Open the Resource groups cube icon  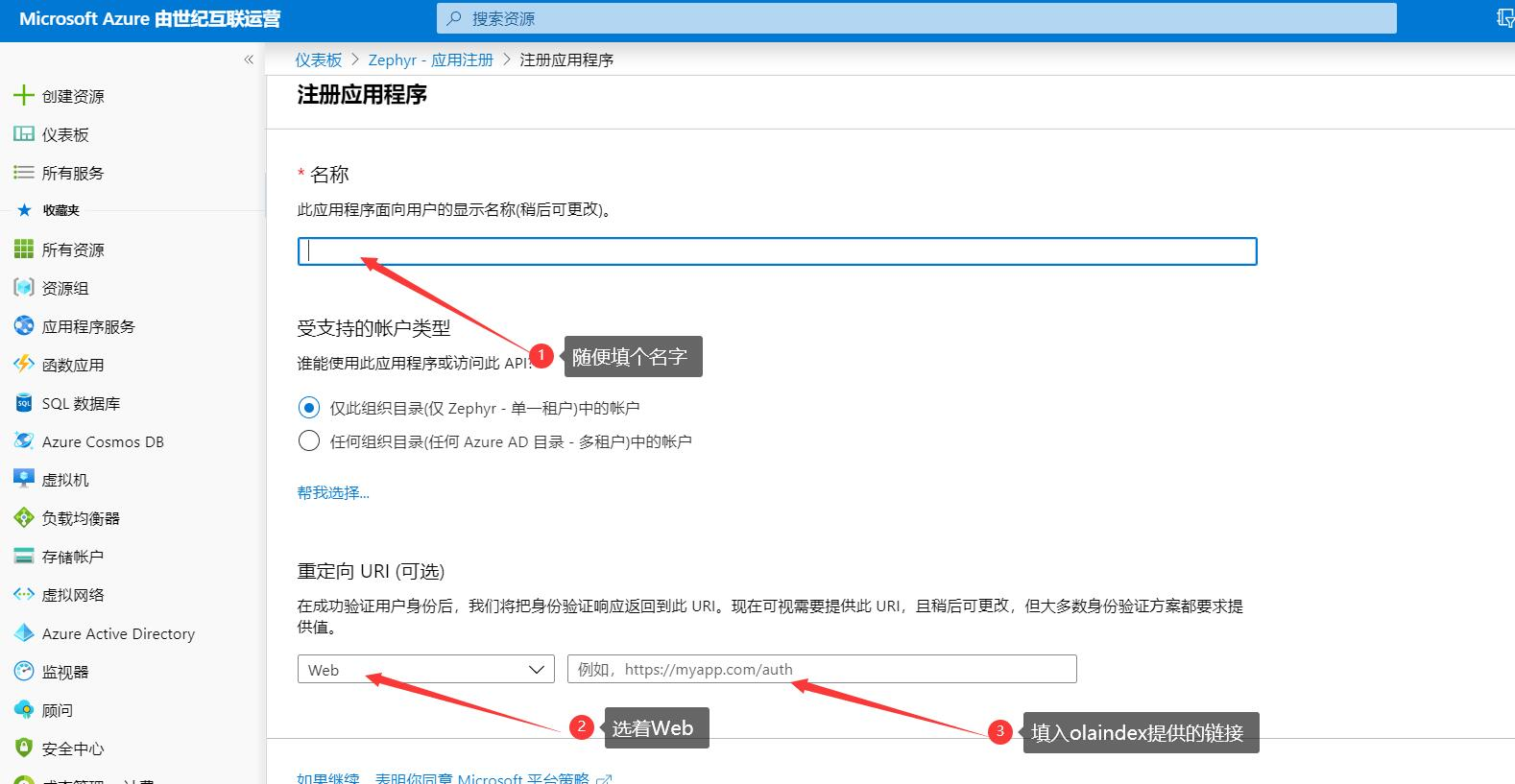(x=23, y=288)
